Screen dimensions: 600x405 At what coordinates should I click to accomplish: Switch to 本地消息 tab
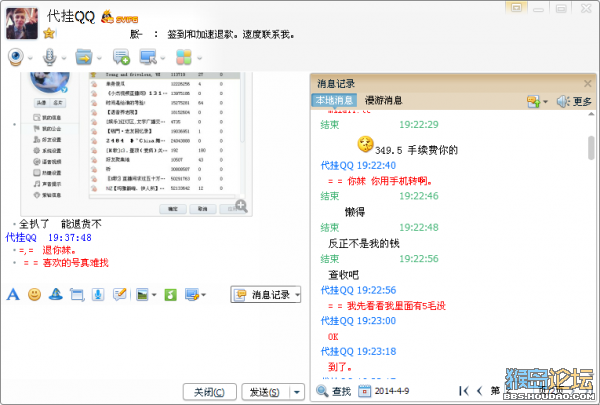click(334, 100)
